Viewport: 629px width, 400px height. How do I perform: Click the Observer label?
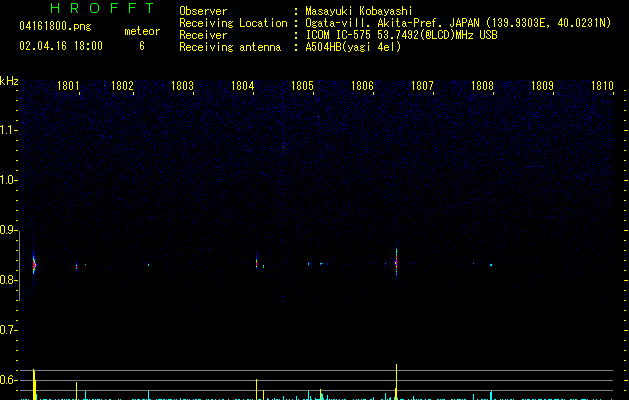click(x=203, y=11)
